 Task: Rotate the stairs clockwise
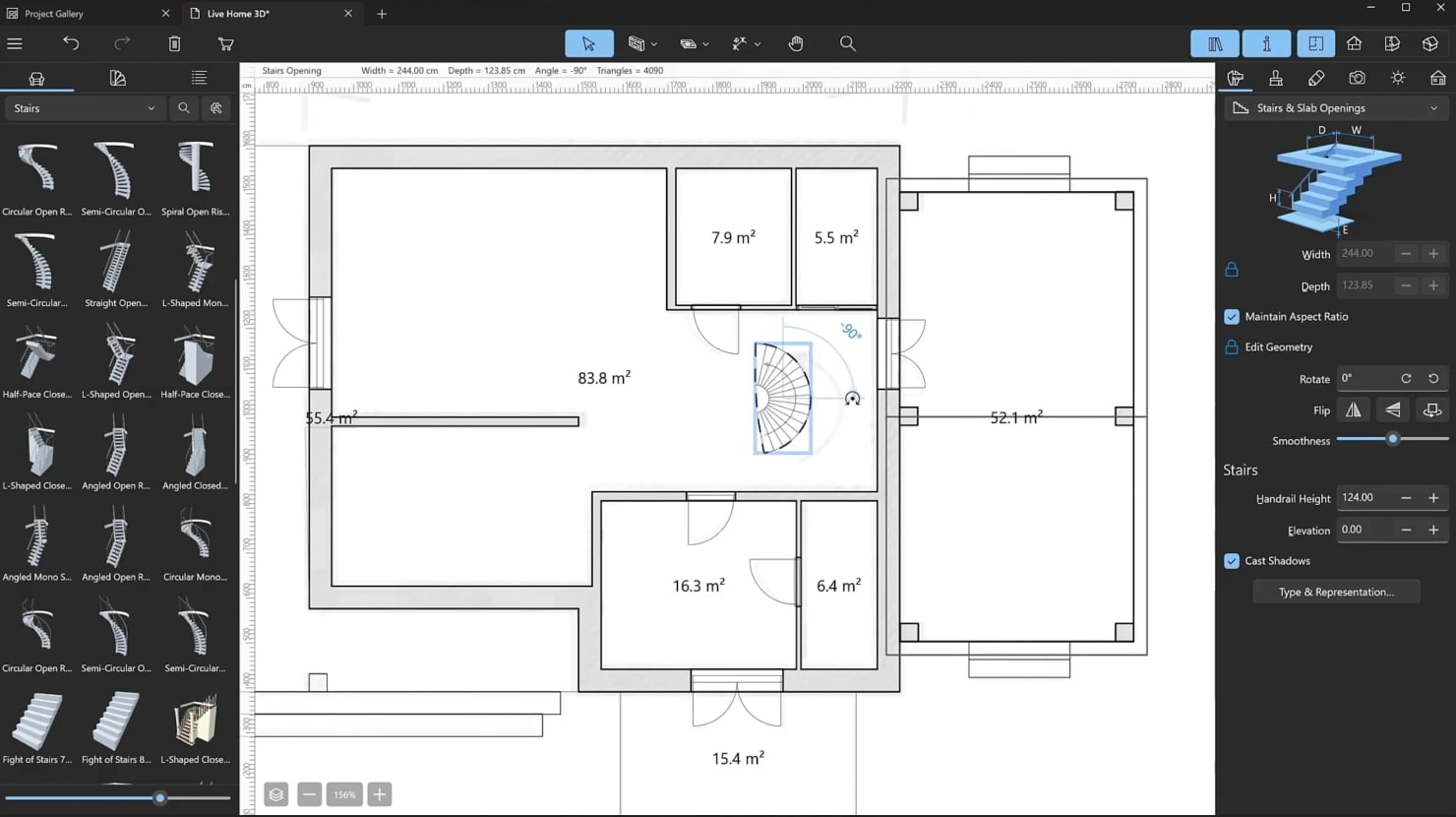coord(1406,379)
